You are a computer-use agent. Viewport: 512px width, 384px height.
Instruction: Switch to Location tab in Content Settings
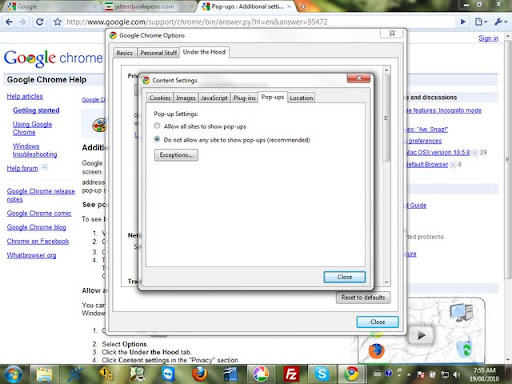(x=301, y=98)
